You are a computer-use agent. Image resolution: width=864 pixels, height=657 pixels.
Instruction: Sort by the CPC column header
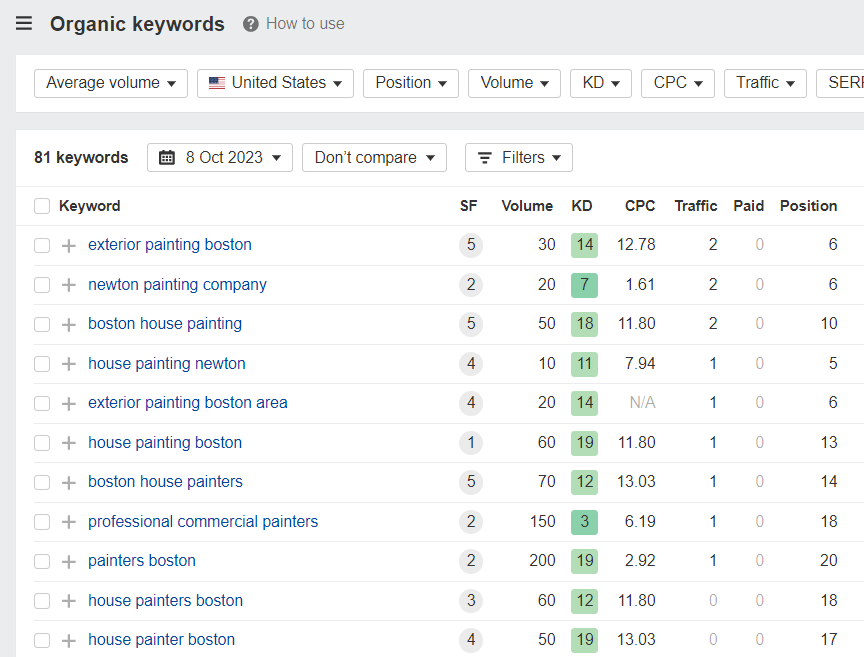click(640, 206)
